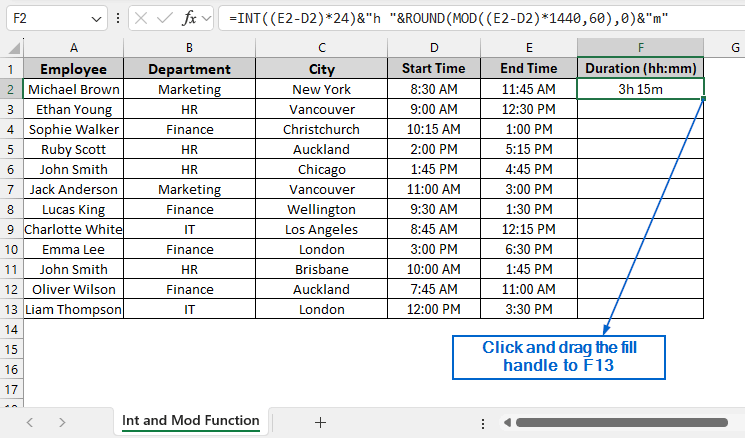The width and height of the screenshot is (745, 438).
Task: Click the City header cell
Action: coord(322,69)
